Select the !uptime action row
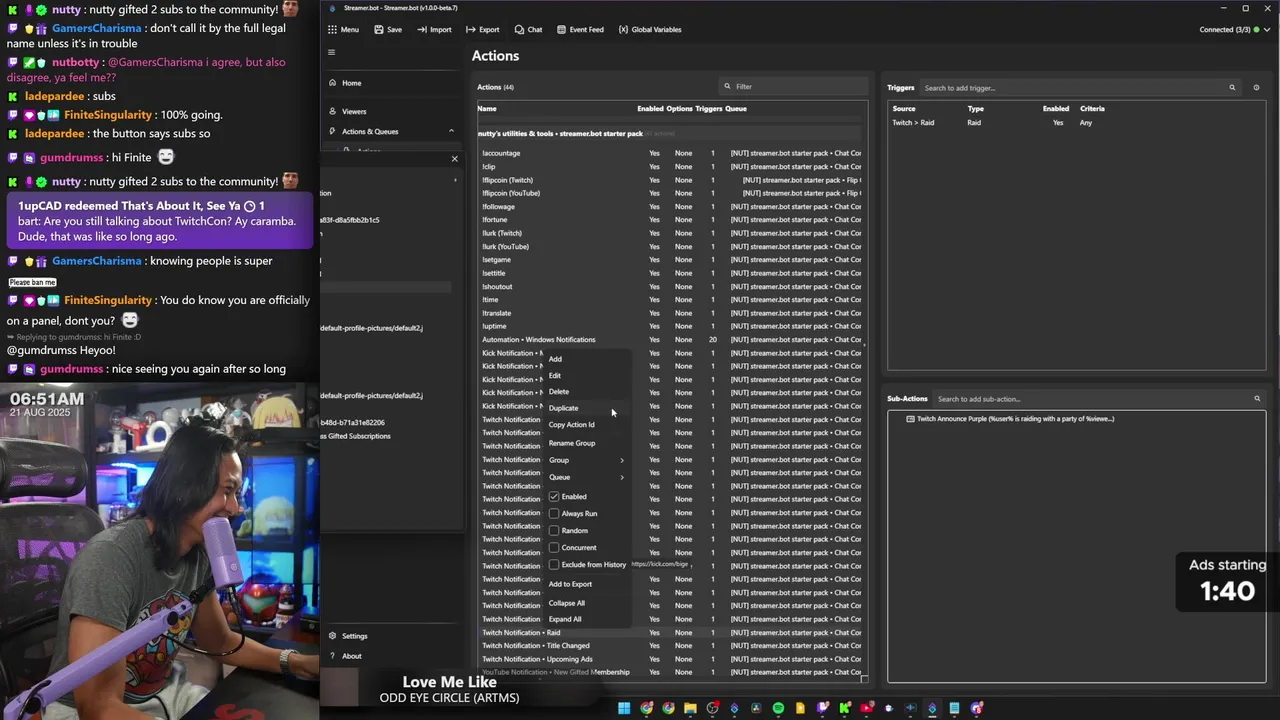The image size is (1280, 720). [x=670, y=326]
